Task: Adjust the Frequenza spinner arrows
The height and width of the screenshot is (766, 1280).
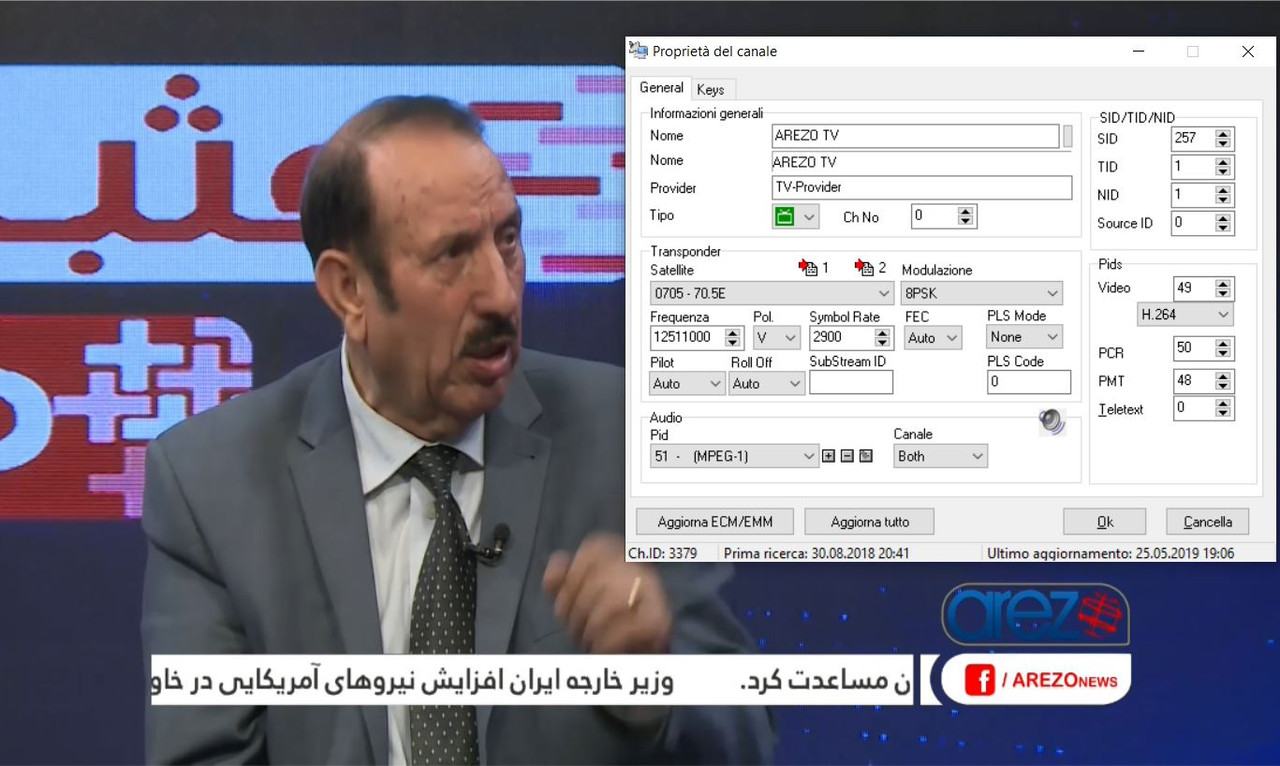Action: coord(734,338)
